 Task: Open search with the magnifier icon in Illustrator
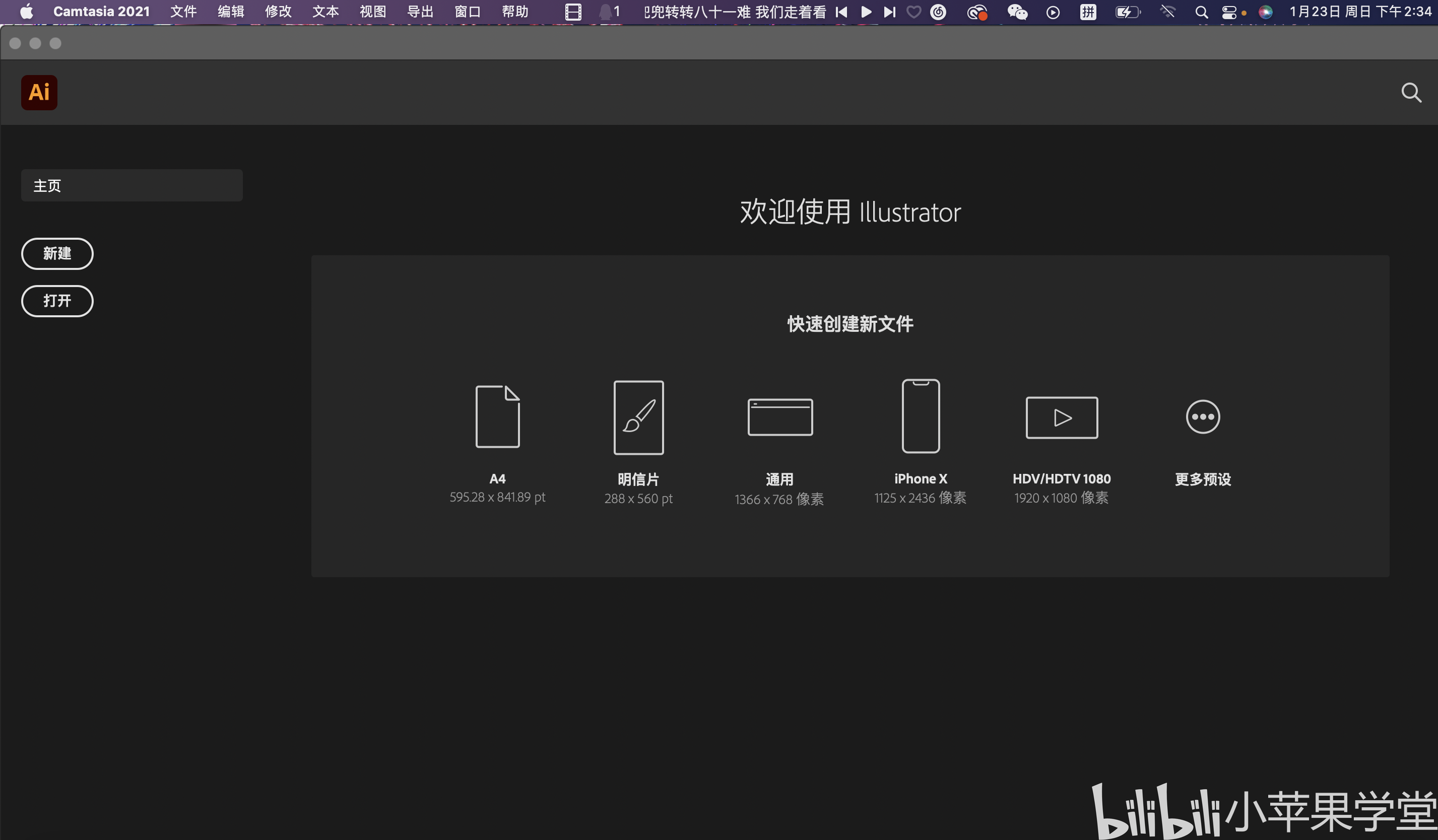(1411, 92)
